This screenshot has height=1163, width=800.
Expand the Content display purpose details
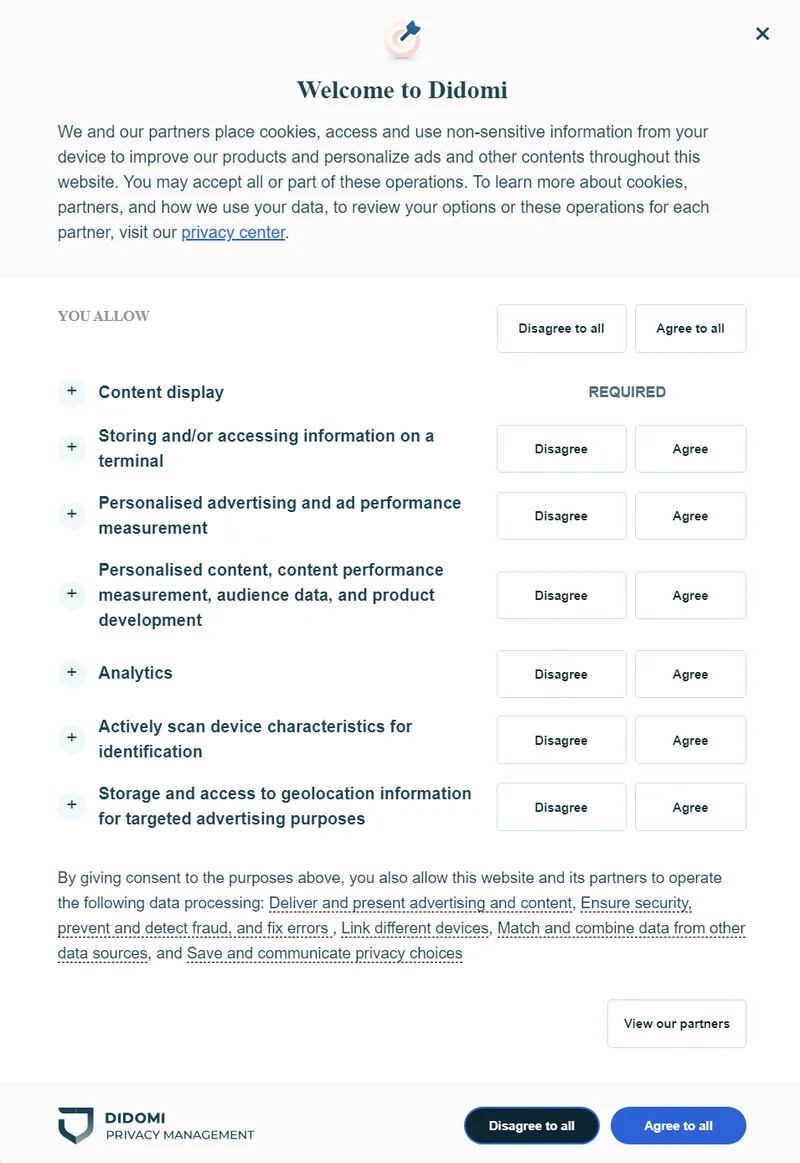click(x=71, y=392)
